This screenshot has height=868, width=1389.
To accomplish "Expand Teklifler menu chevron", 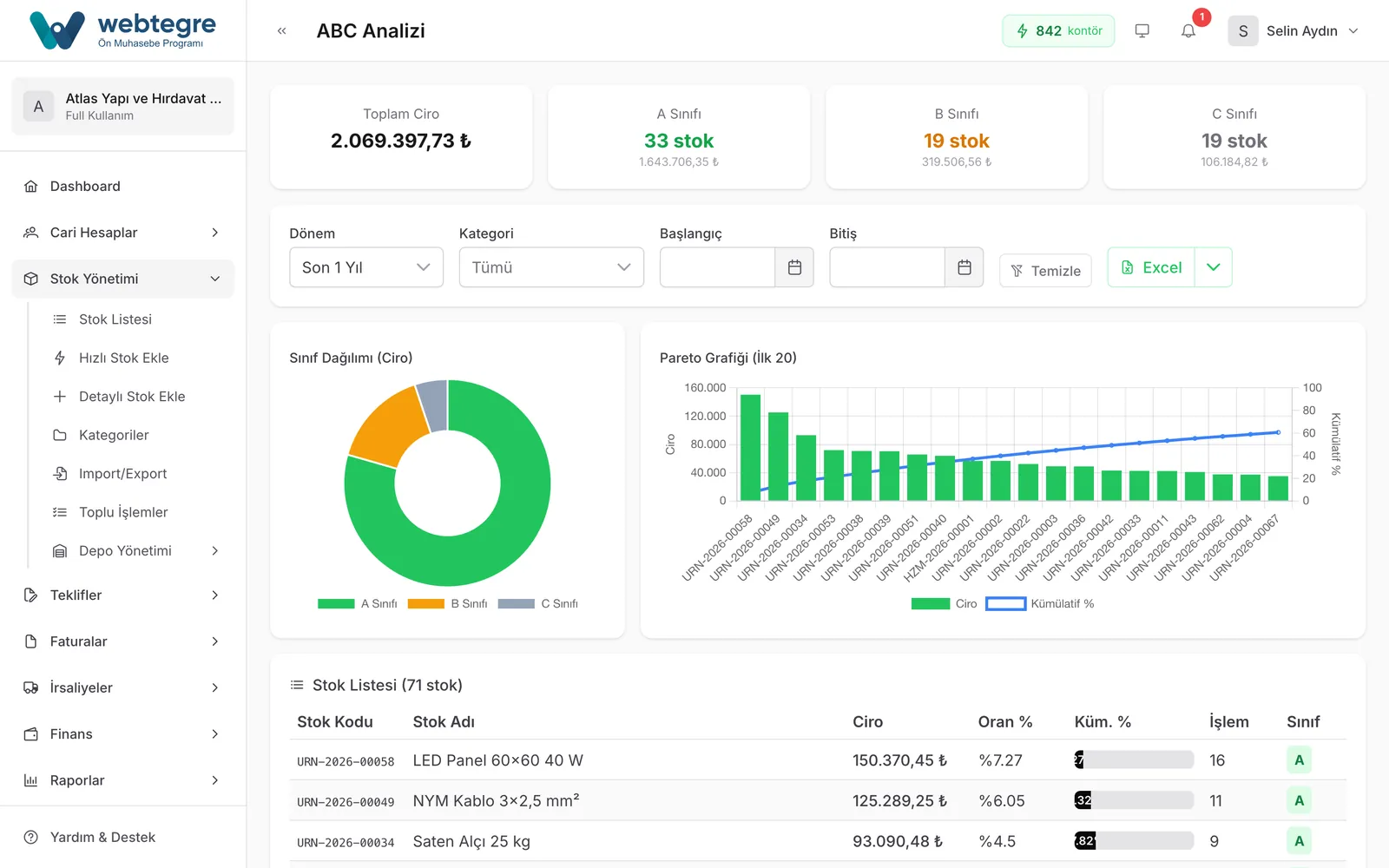I will click(214, 595).
